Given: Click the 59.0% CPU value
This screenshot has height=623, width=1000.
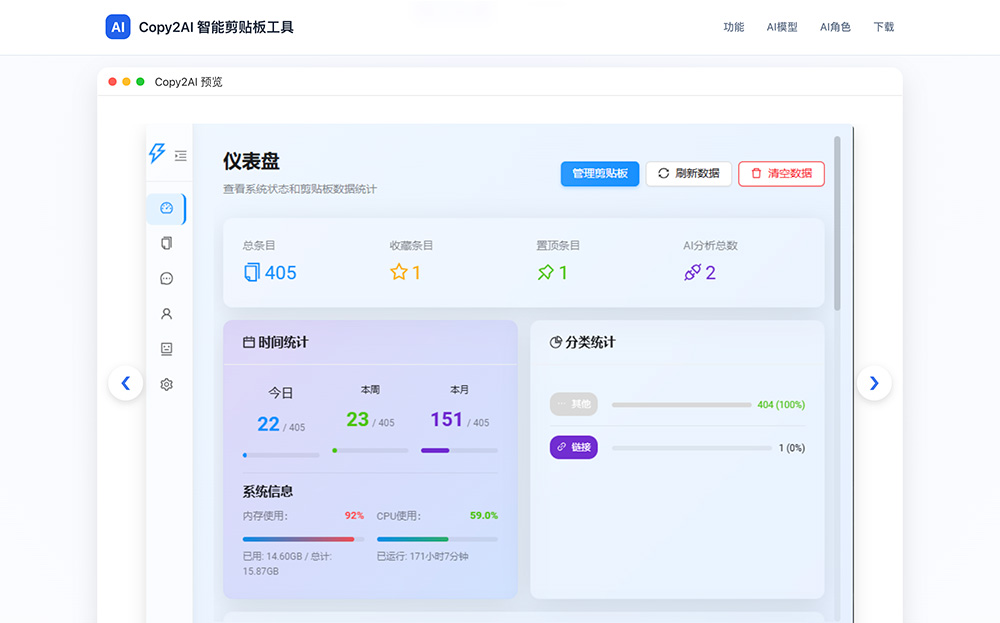Looking at the screenshot, I should [484, 515].
